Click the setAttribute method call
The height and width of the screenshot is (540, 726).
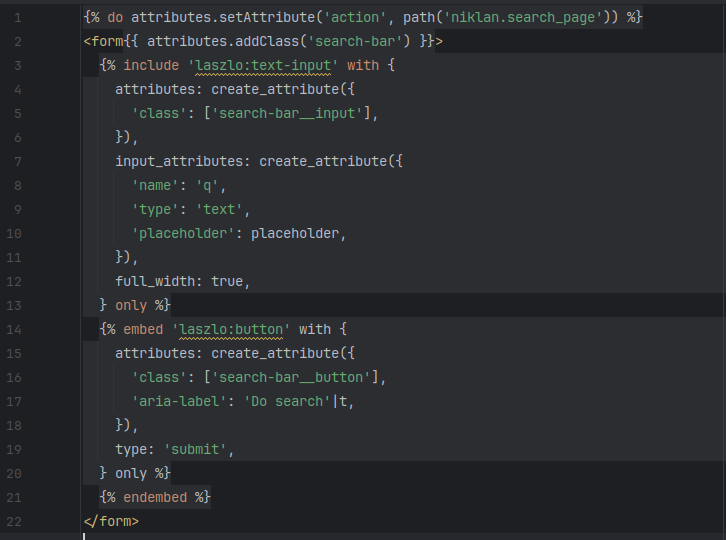267,18
